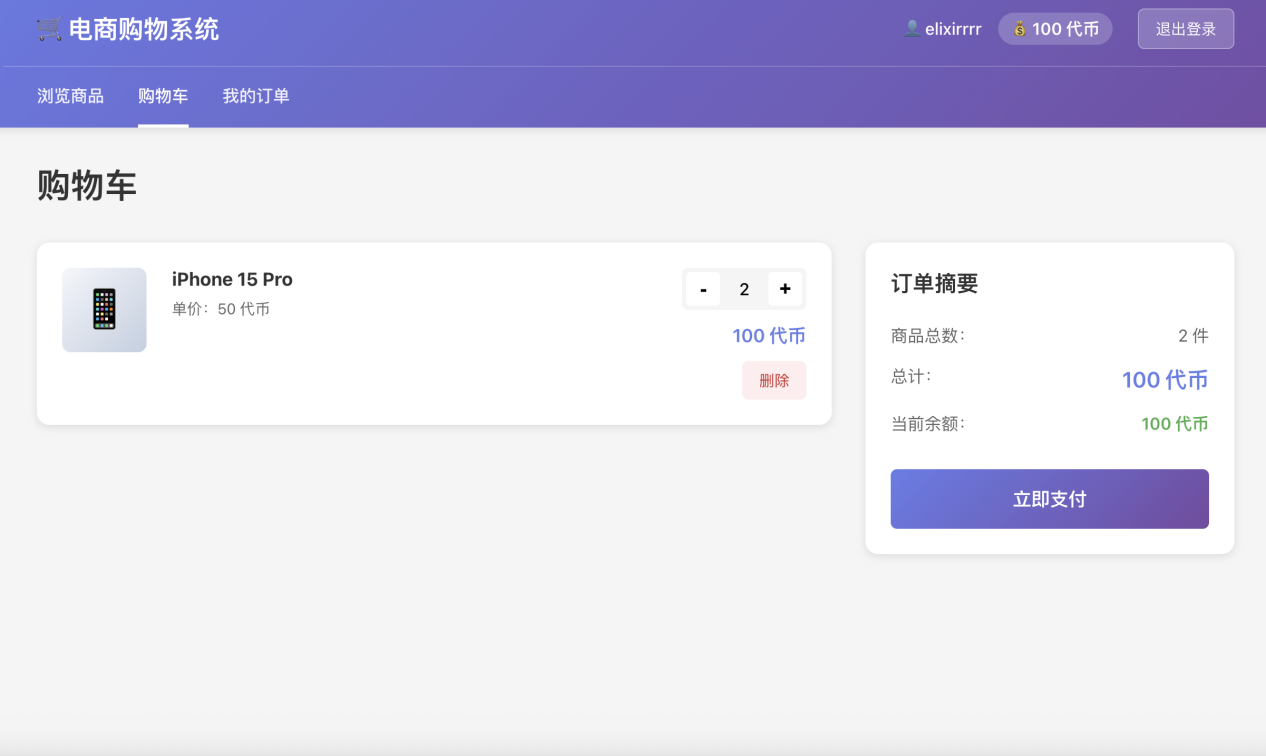
Task: Go to 浏览商品 tab
Action: tap(70, 96)
